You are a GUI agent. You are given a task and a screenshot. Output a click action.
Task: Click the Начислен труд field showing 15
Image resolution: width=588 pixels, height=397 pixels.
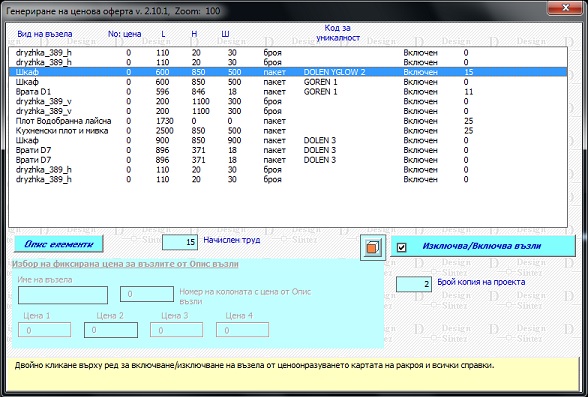tap(180, 242)
